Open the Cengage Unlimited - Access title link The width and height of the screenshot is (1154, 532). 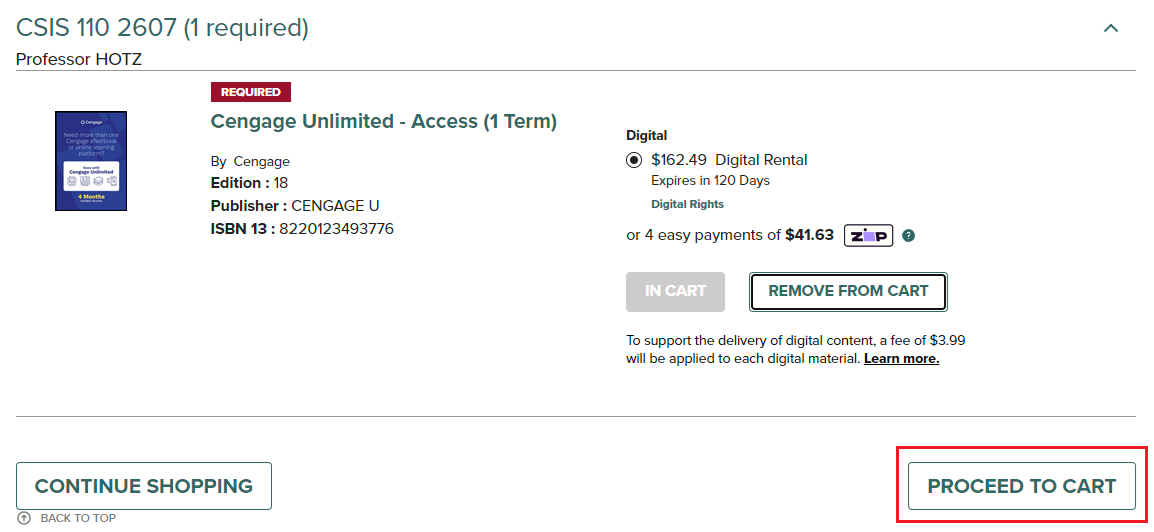click(383, 122)
